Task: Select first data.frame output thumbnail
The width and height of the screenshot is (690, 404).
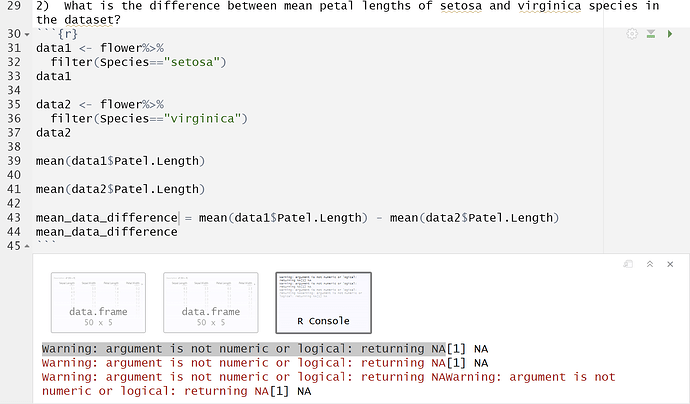Action: (98, 303)
